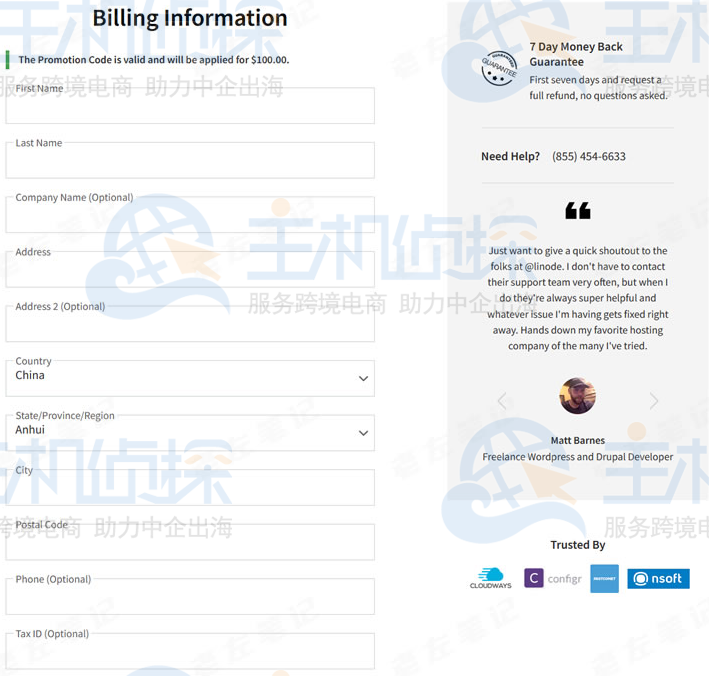Open the Country dropdown
This screenshot has height=676, width=709.
click(x=190, y=378)
